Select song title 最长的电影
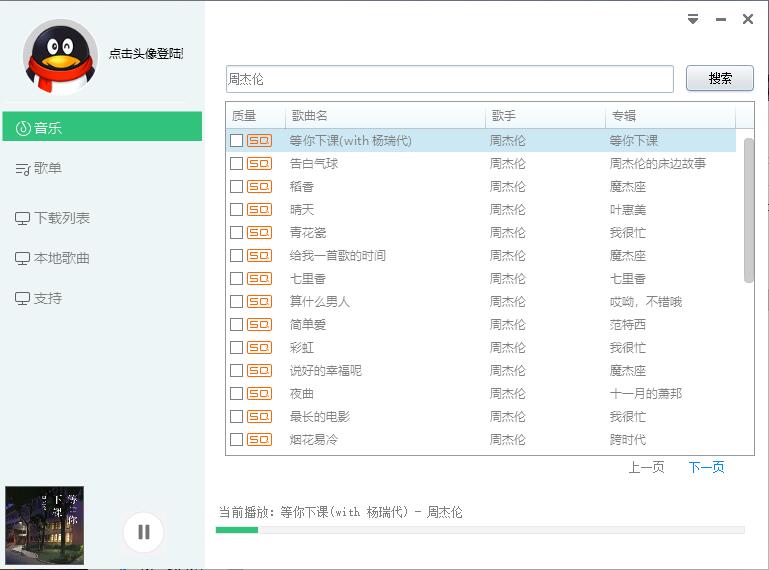The height and width of the screenshot is (570, 769). tap(320, 416)
